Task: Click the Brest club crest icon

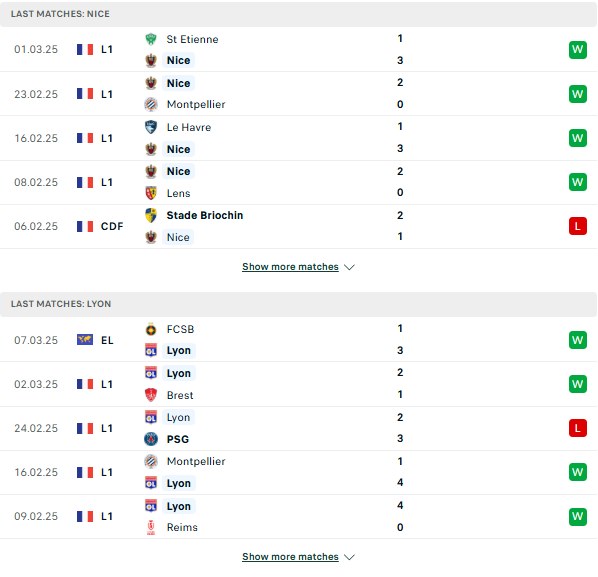Action: point(151,395)
